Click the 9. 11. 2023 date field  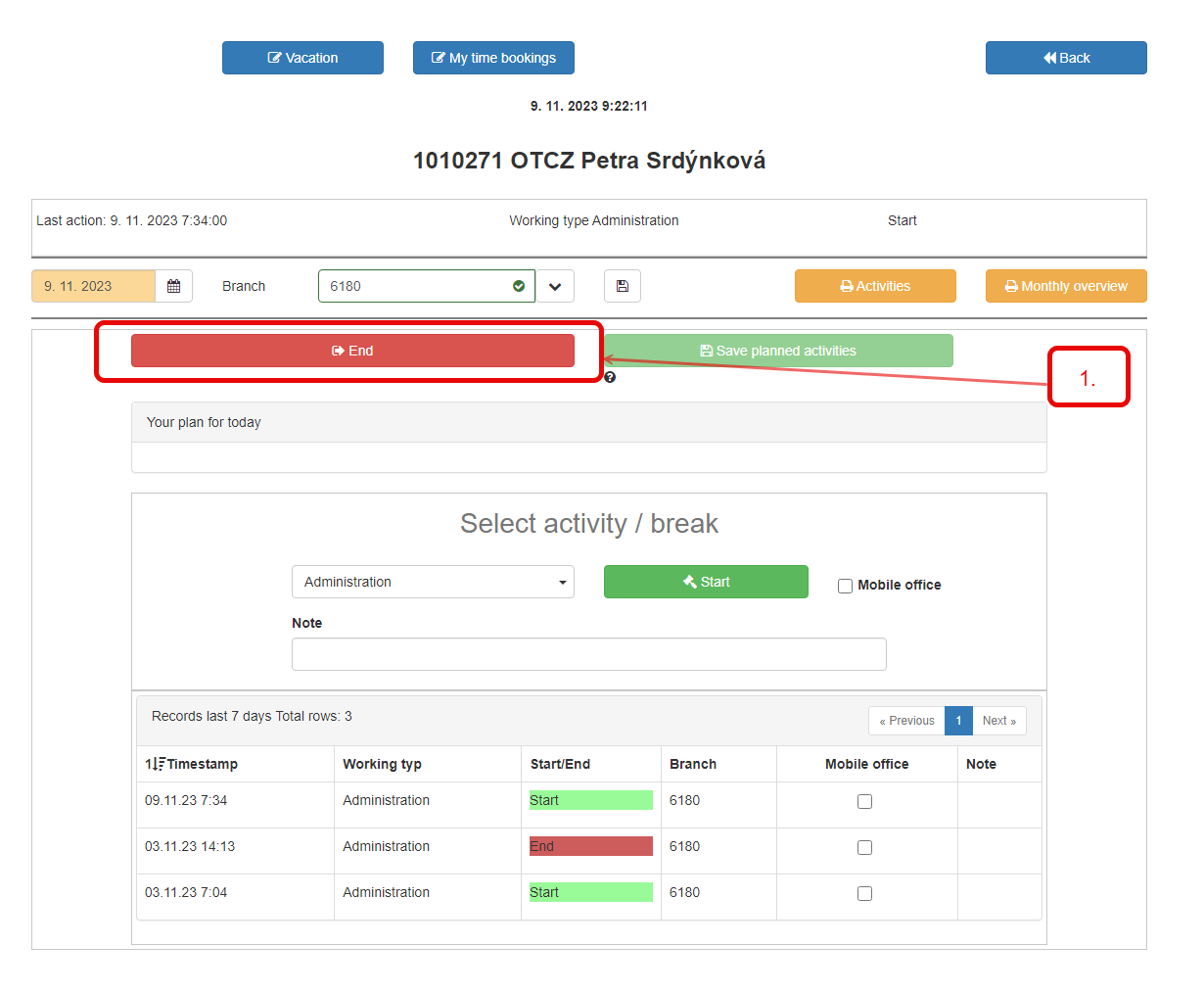pyautogui.click(x=94, y=286)
